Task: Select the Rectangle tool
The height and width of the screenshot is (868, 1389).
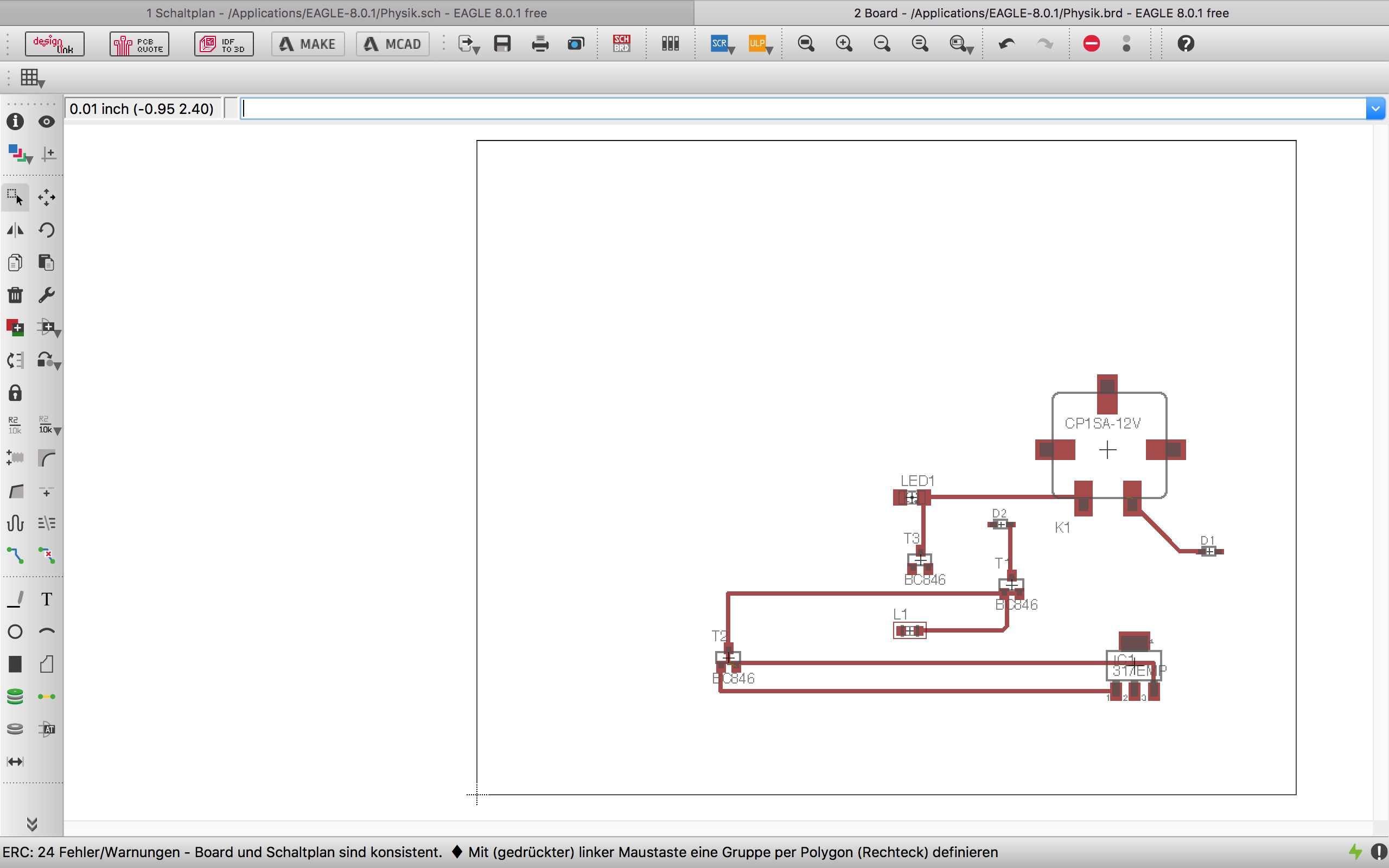Action: click(x=15, y=664)
